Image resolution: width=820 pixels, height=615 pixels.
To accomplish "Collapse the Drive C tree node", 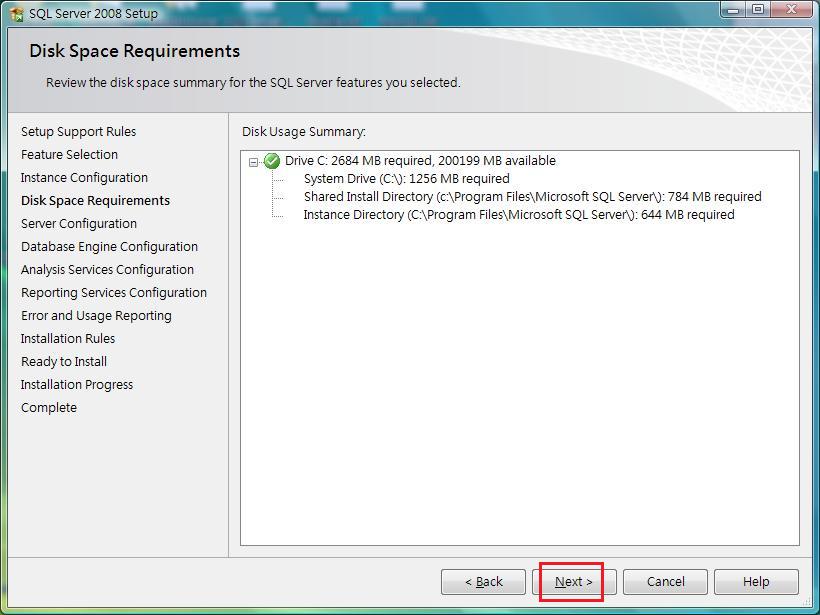I will (x=254, y=162).
